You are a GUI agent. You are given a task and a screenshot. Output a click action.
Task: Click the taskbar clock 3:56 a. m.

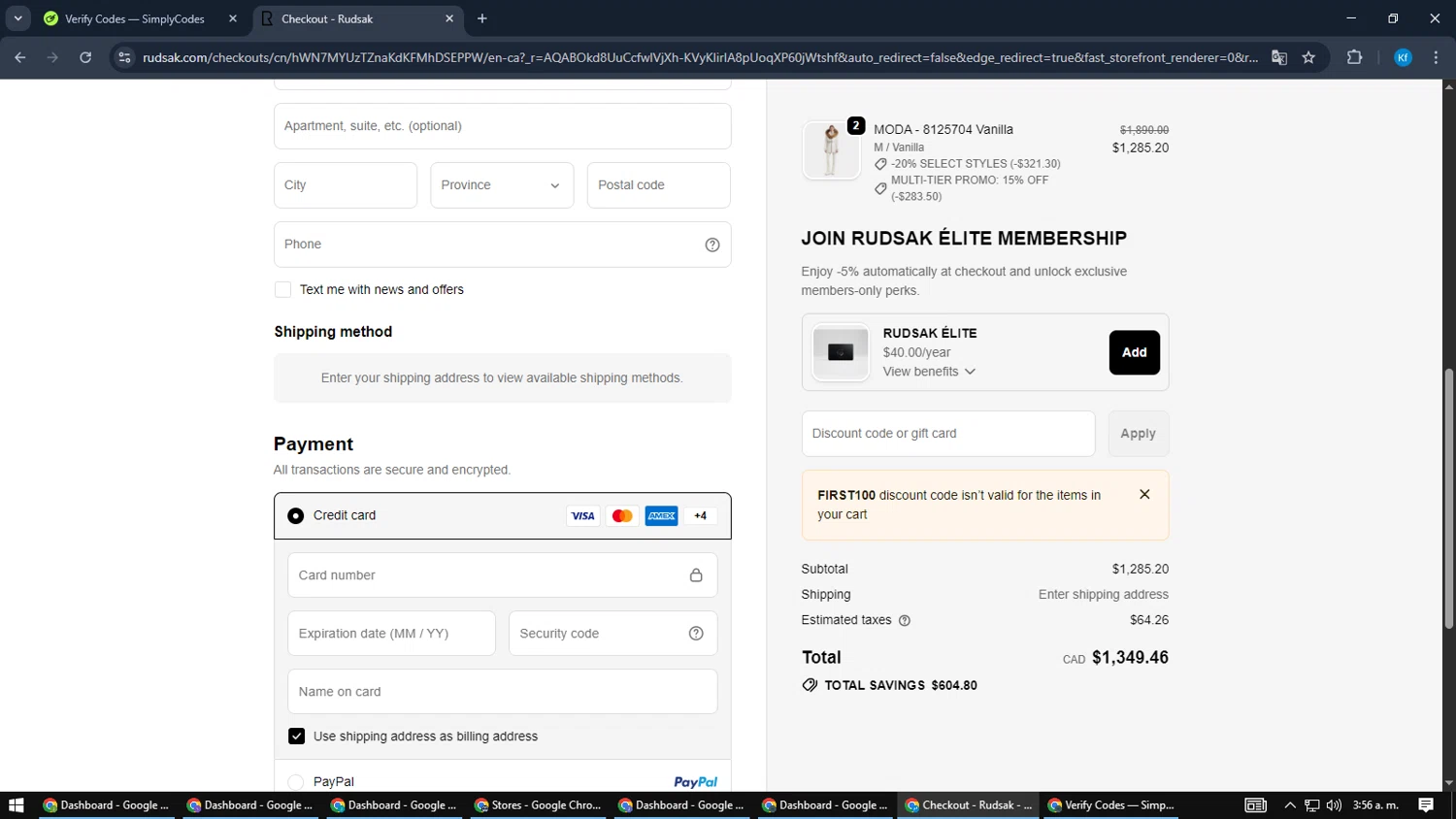(x=1375, y=805)
